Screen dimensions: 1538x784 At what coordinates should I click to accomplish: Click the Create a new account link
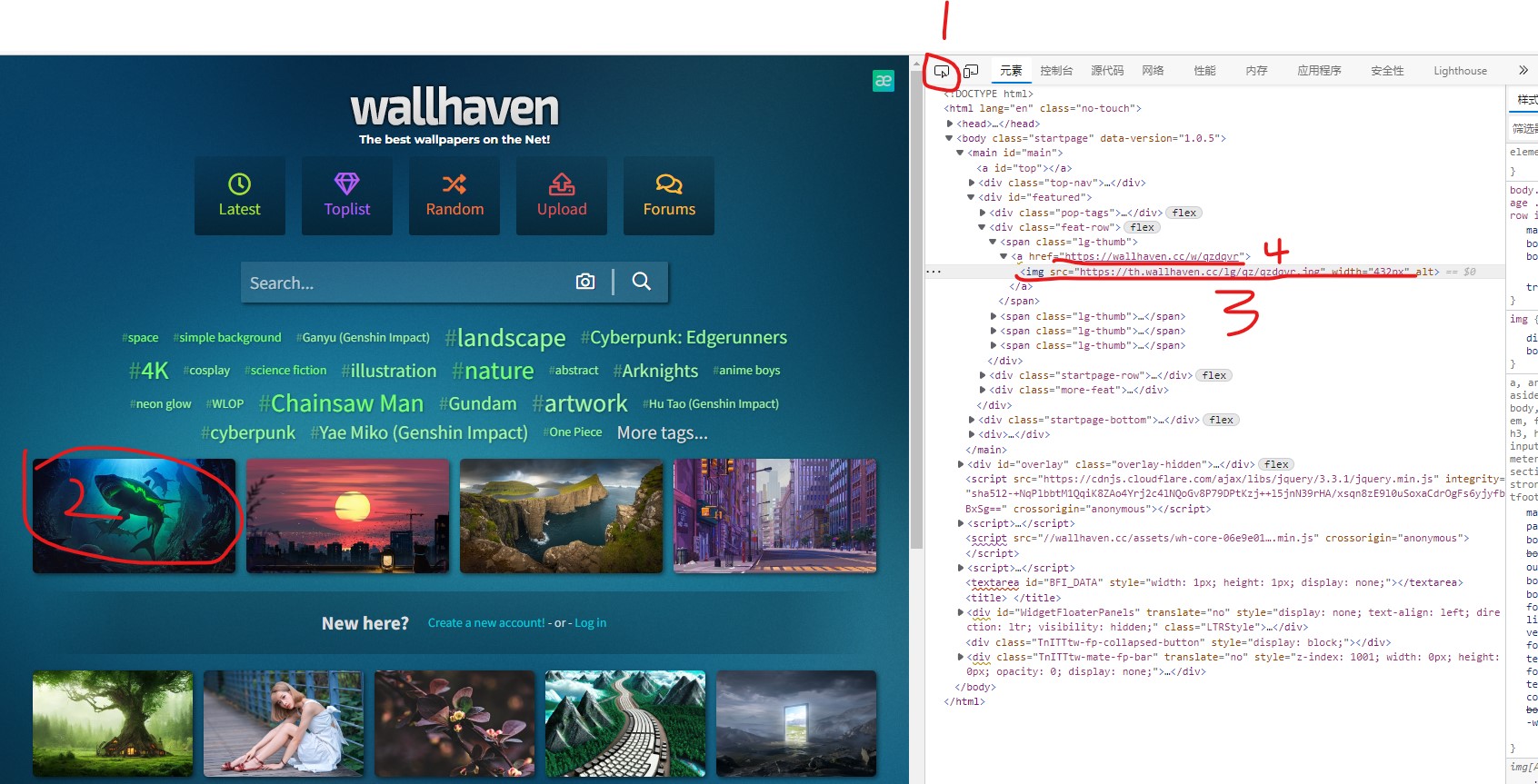click(486, 623)
